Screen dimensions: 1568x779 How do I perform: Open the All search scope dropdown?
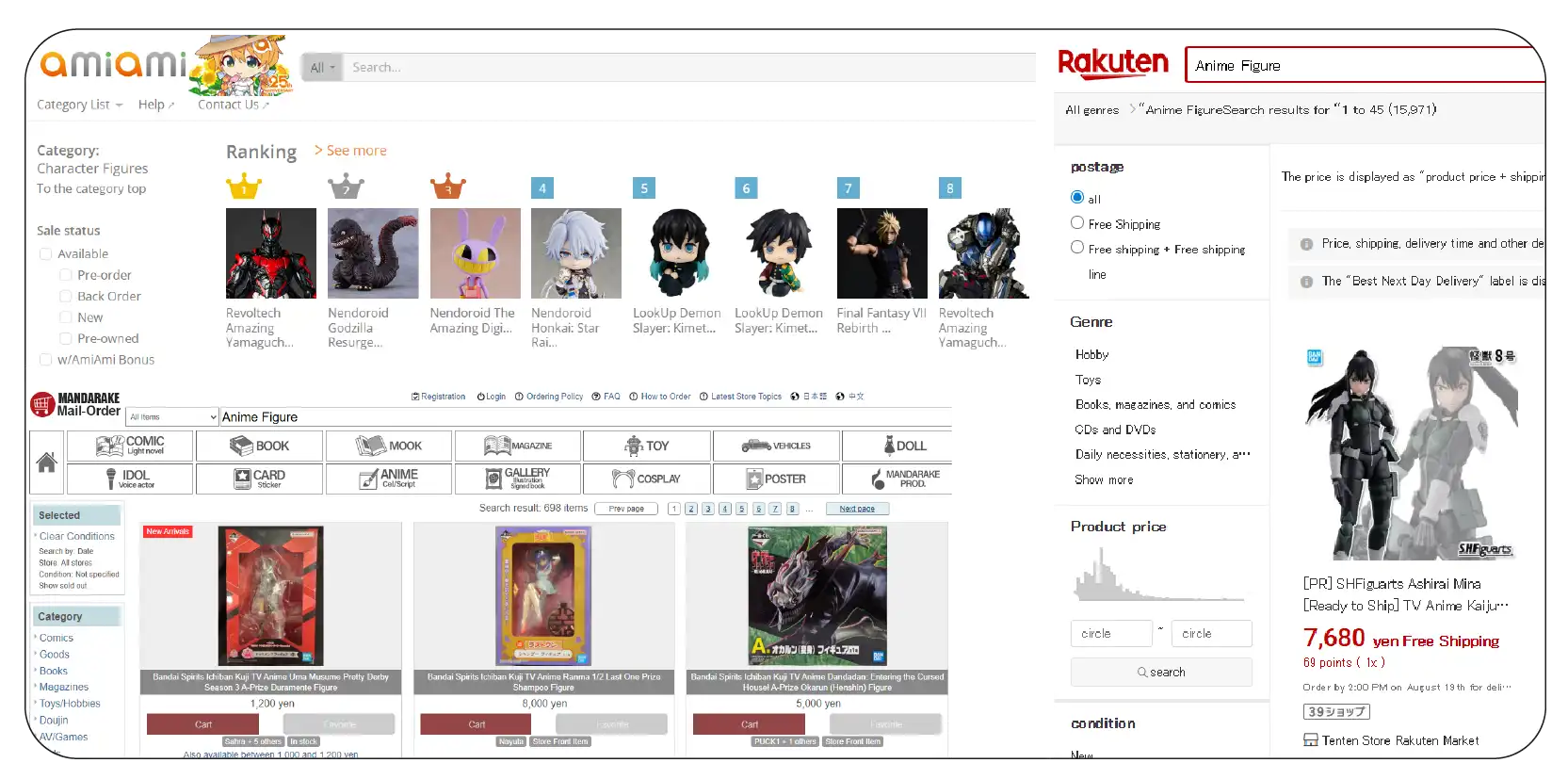point(322,68)
